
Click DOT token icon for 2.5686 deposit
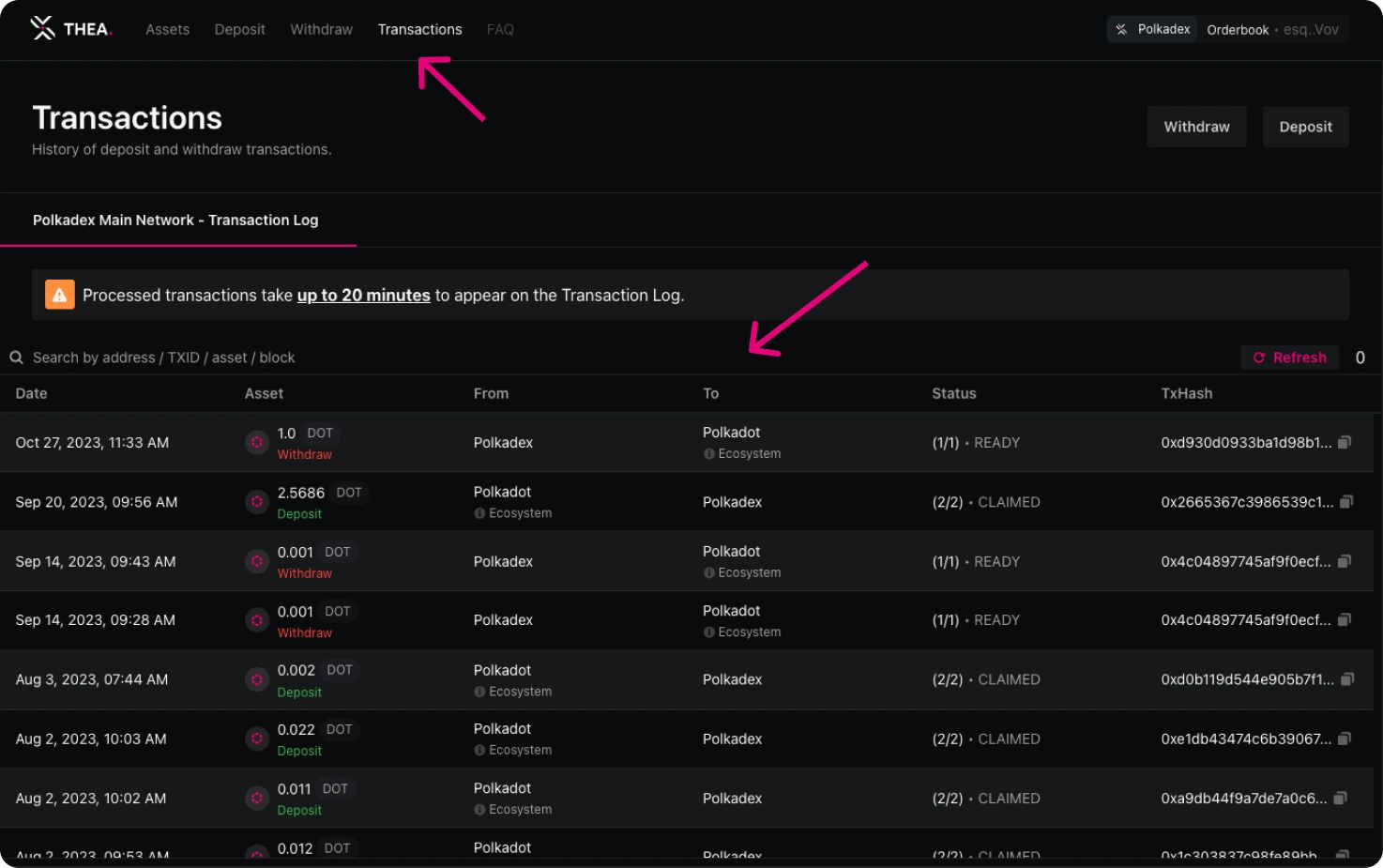[257, 502]
